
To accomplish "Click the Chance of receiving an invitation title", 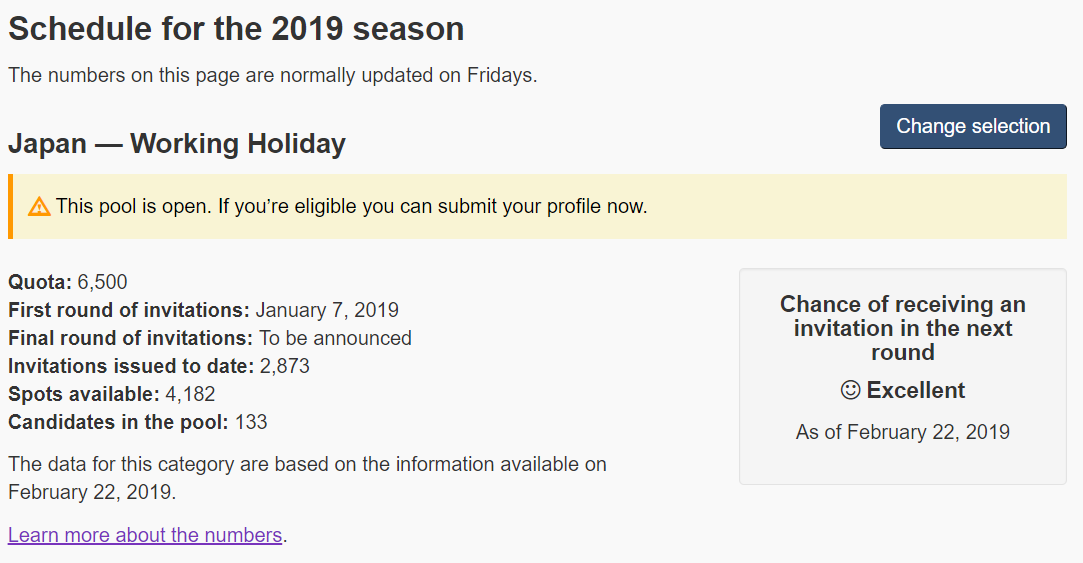I will click(x=903, y=328).
